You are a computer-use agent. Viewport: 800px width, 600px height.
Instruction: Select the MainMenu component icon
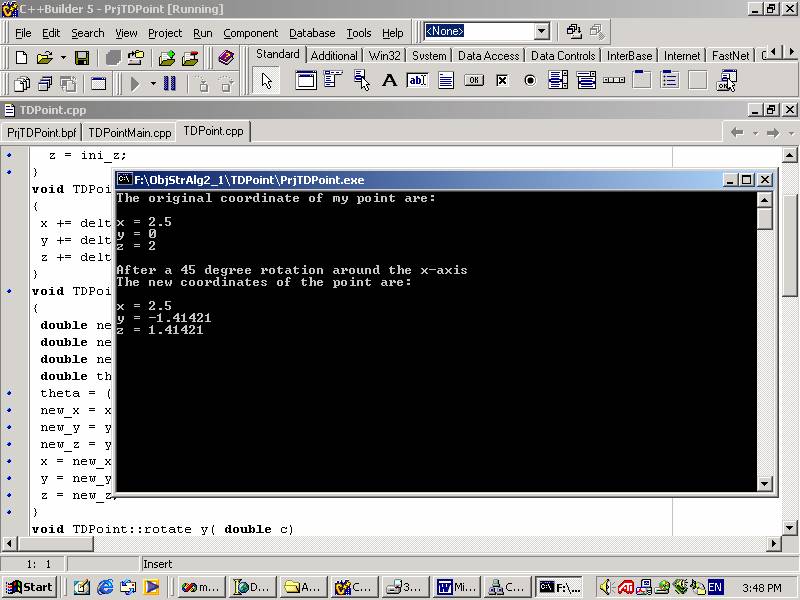[334, 80]
